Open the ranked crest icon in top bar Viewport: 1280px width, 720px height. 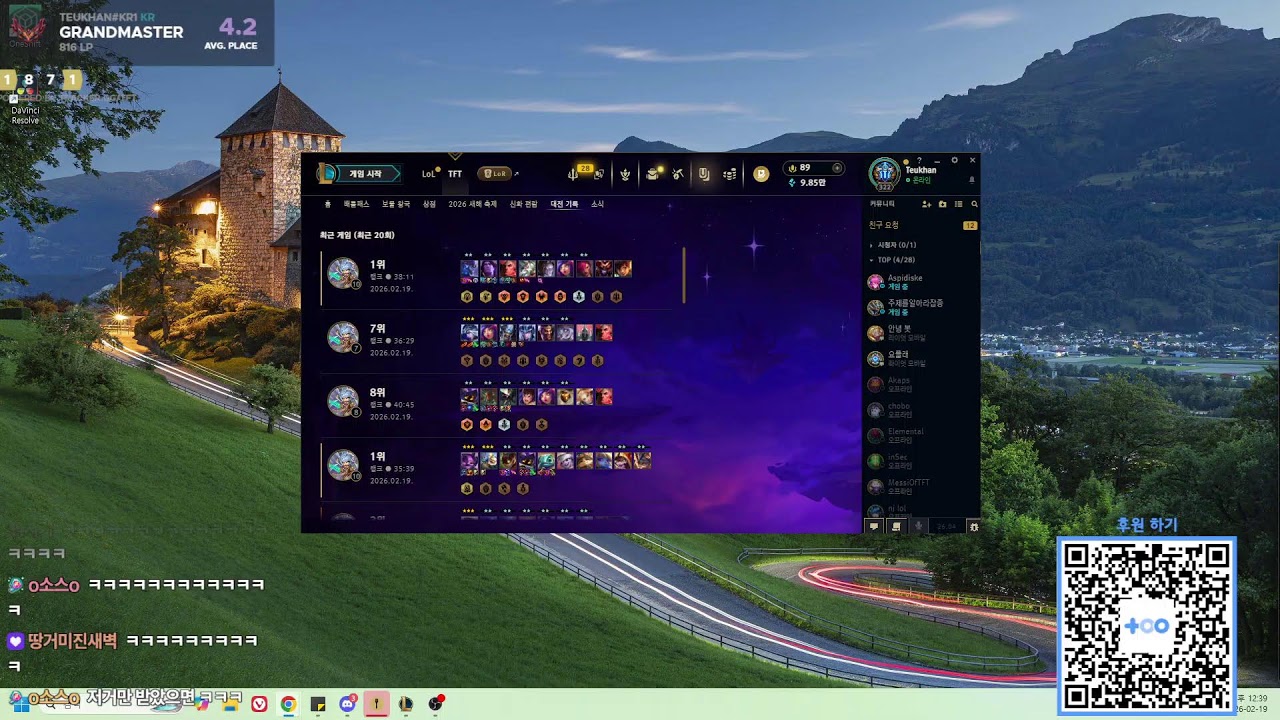pyautogui.click(x=625, y=174)
